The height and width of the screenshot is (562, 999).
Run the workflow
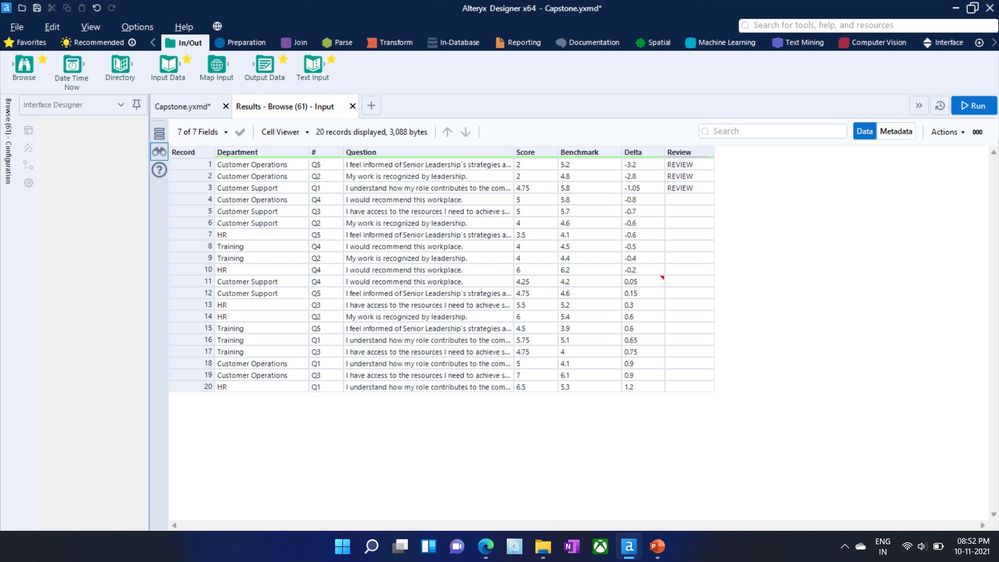pos(972,106)
